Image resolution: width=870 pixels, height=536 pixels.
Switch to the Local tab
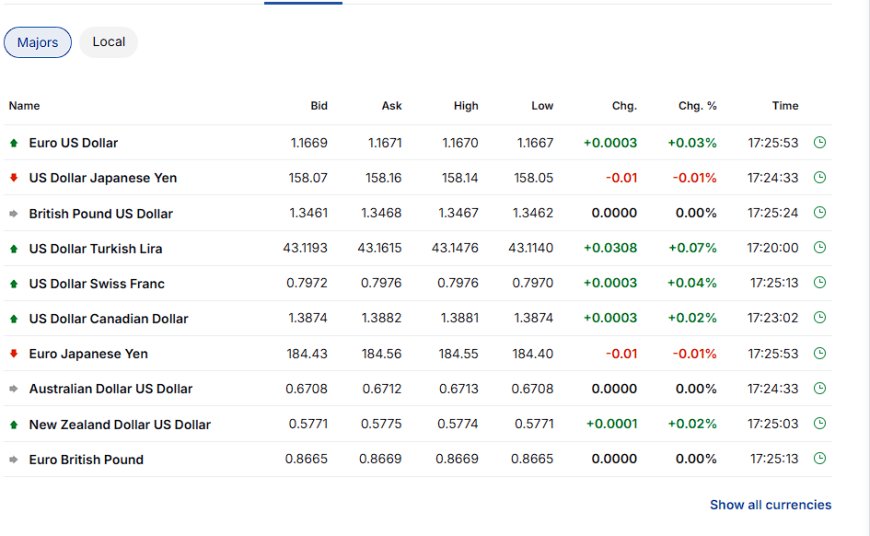coord(109,42)
